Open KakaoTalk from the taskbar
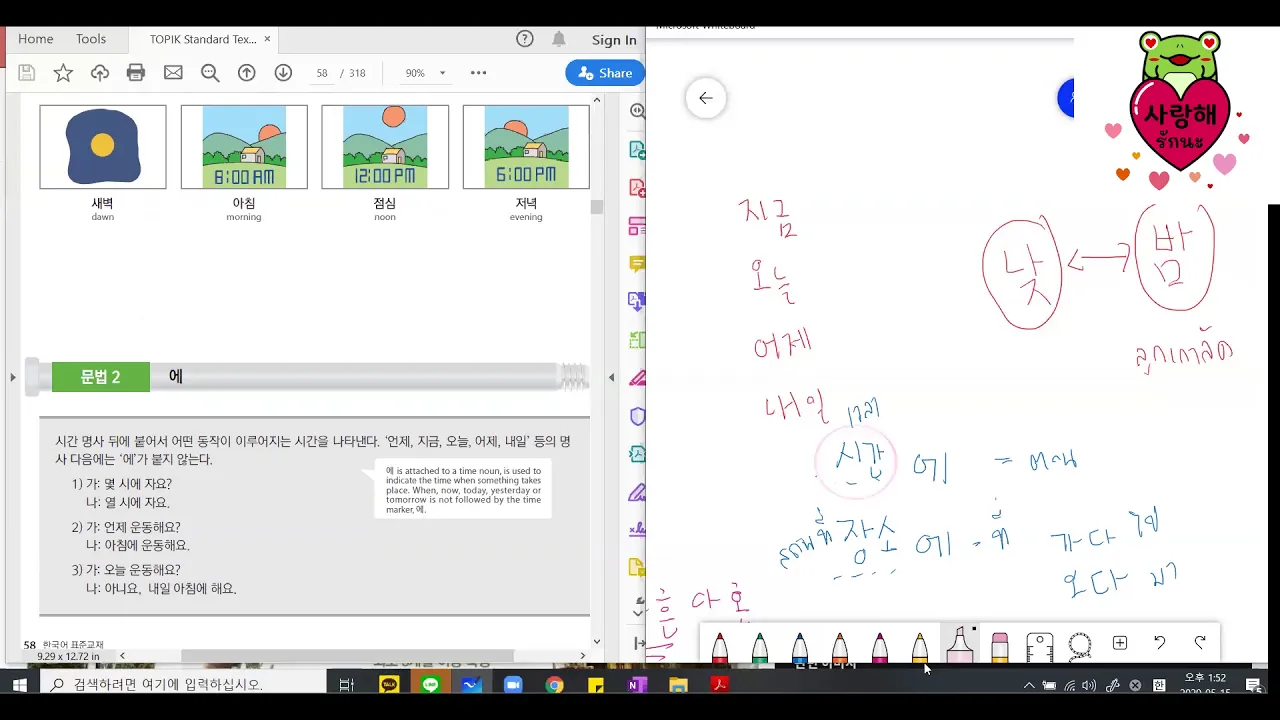The image size is (1280, 720). [x=389, y=685]
